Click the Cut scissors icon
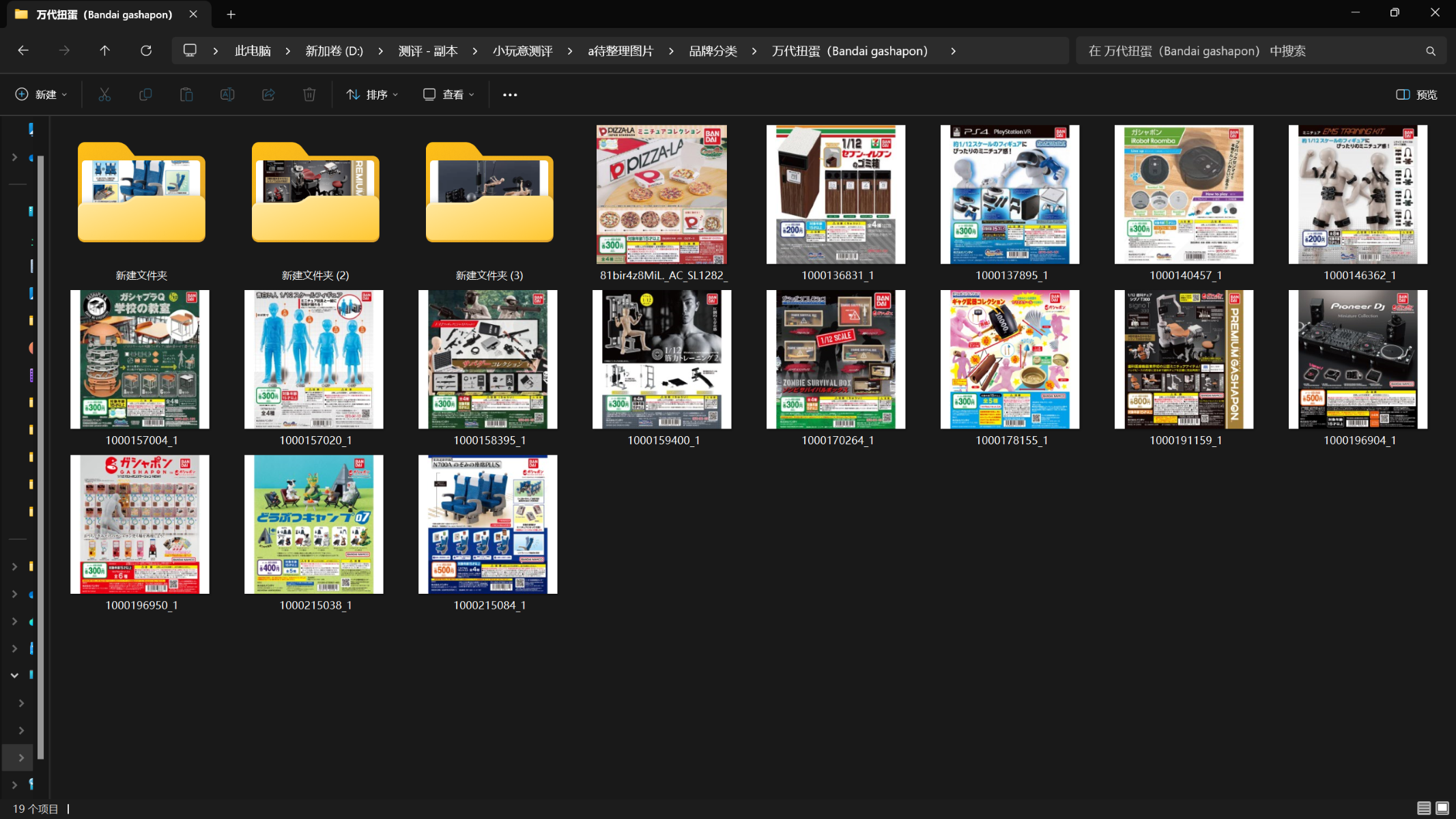 pyautogui.click(x=104, y=94)
